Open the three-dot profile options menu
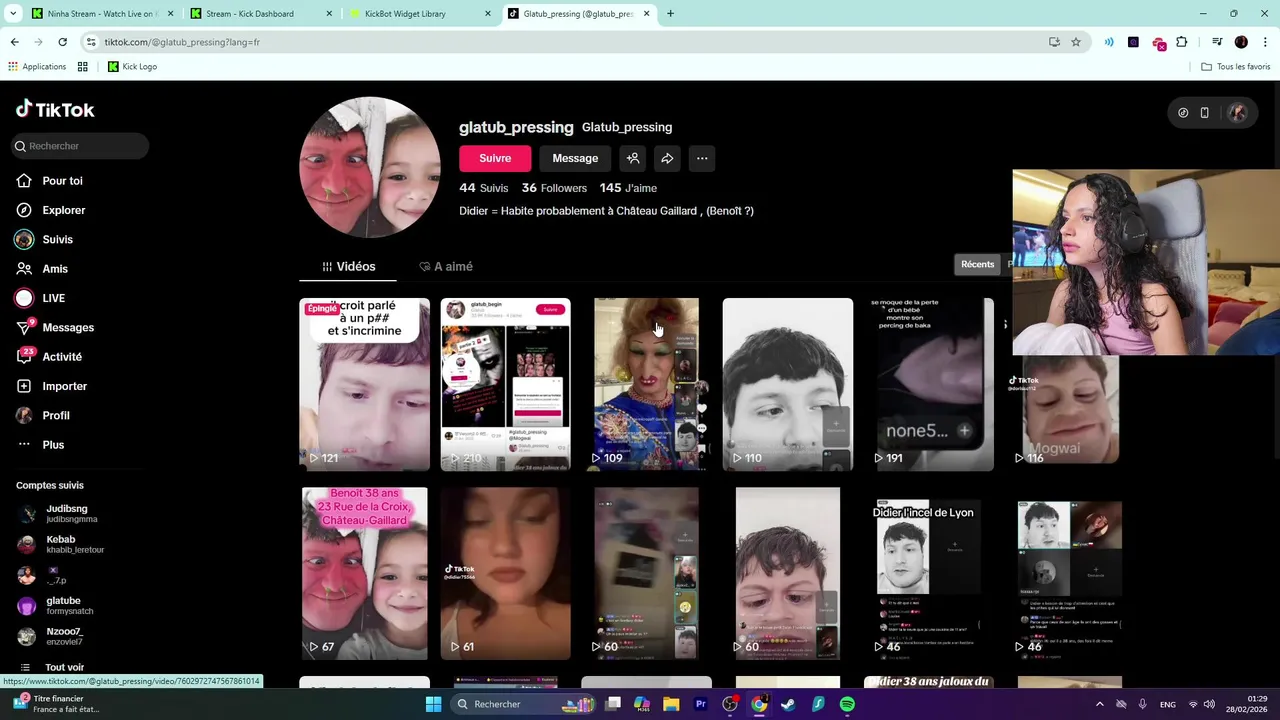Image resolution: width=1280 pixels, height=720 pixels. click(x=702, y=158)
